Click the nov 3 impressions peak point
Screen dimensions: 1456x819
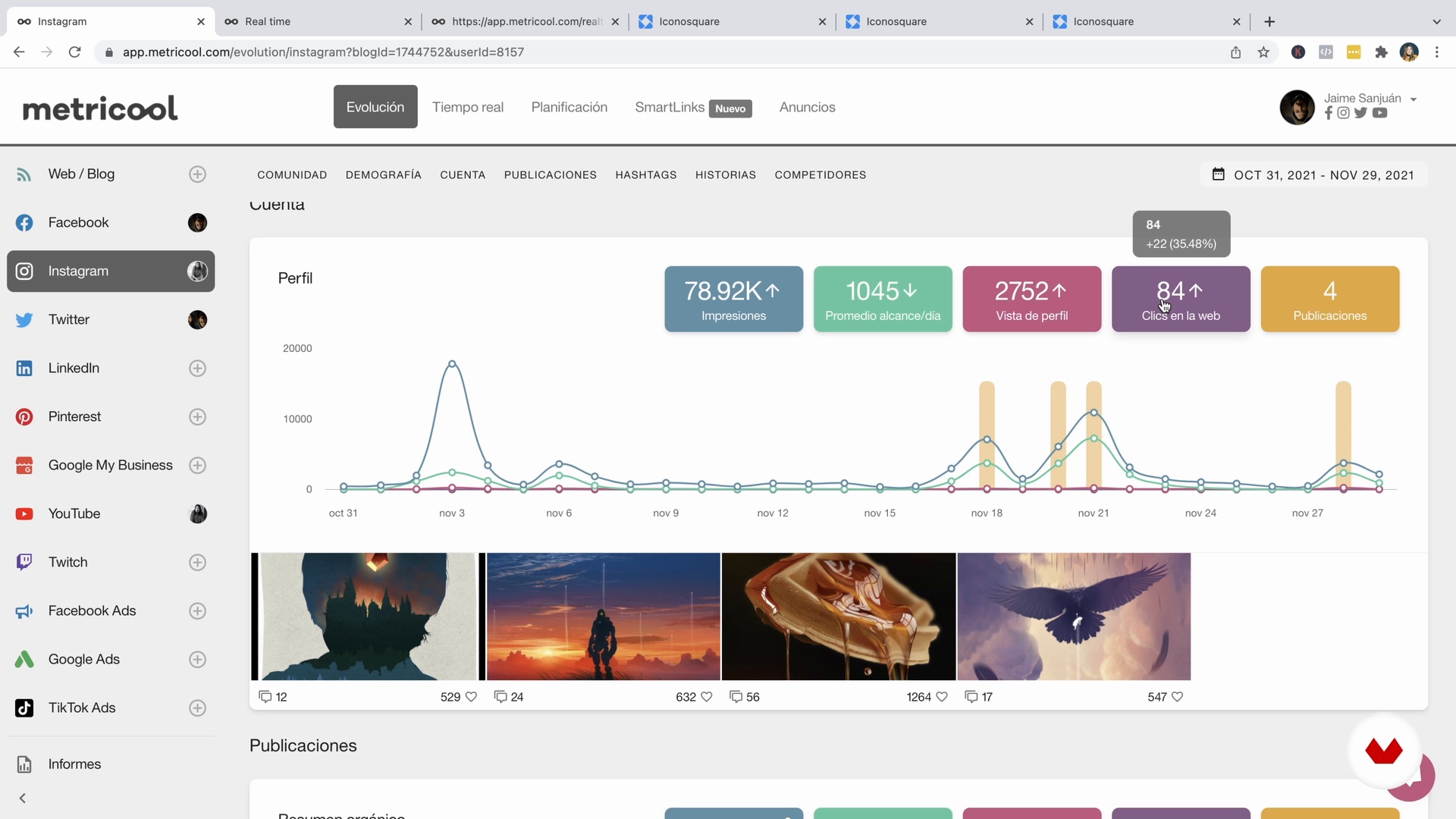point(452,364)
